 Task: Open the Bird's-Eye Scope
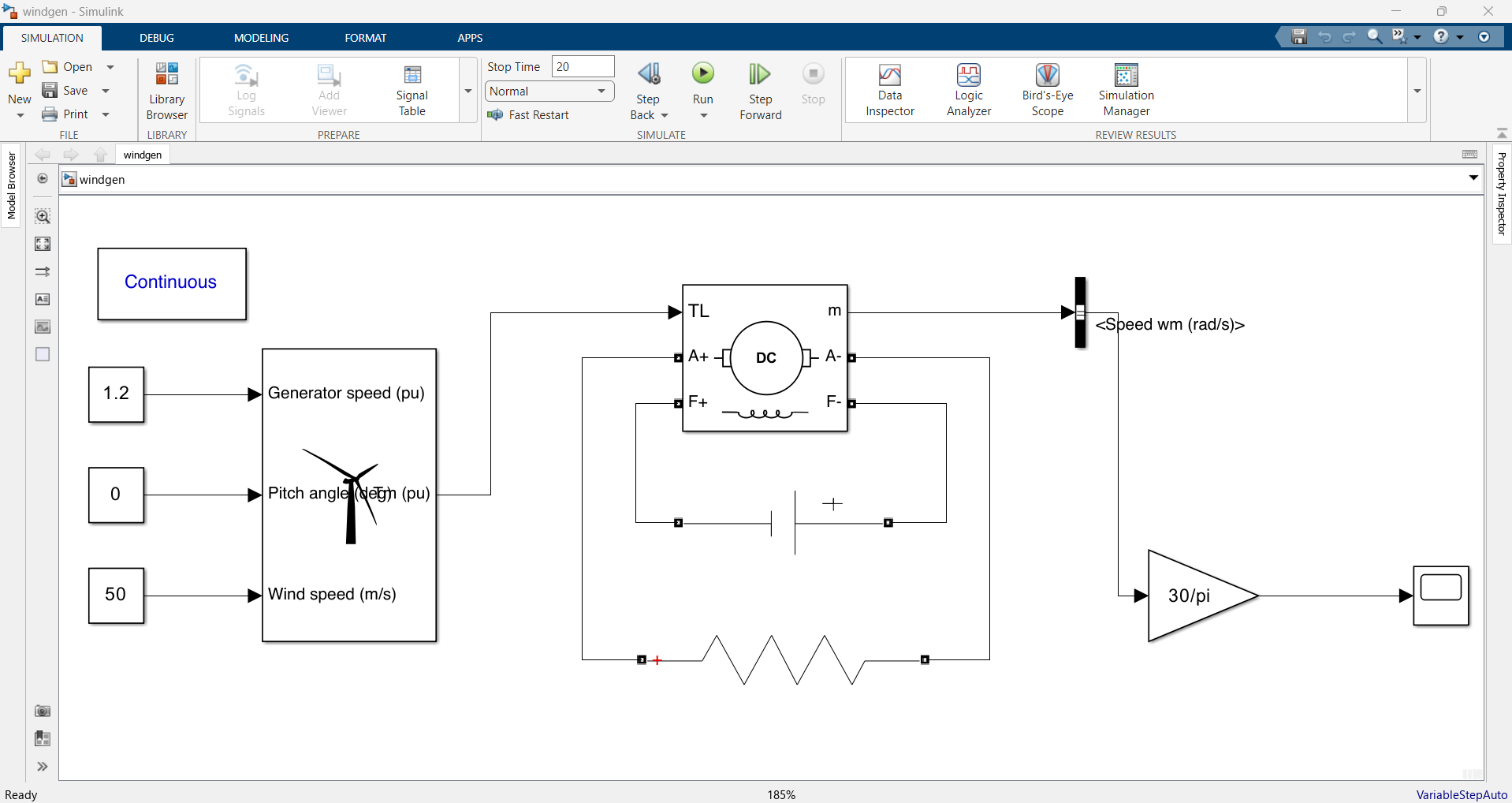1047,91
